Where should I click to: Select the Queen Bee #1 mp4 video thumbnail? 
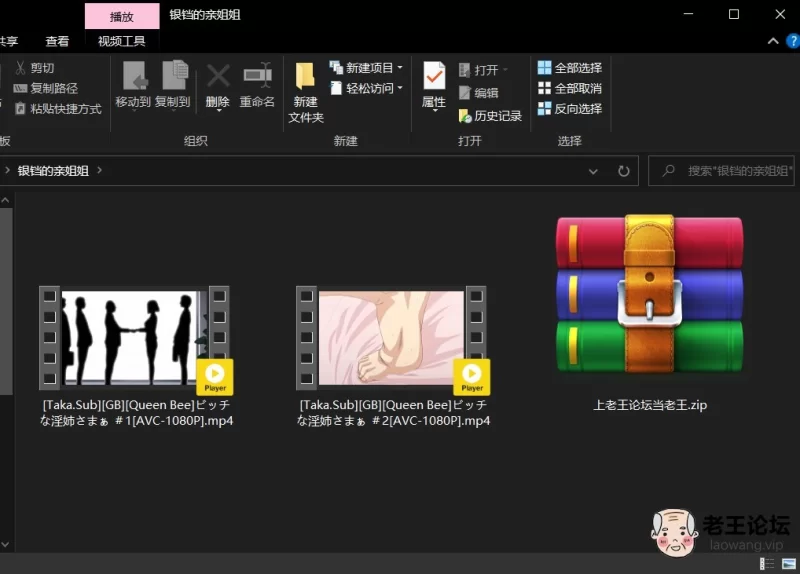pos(136,340)
